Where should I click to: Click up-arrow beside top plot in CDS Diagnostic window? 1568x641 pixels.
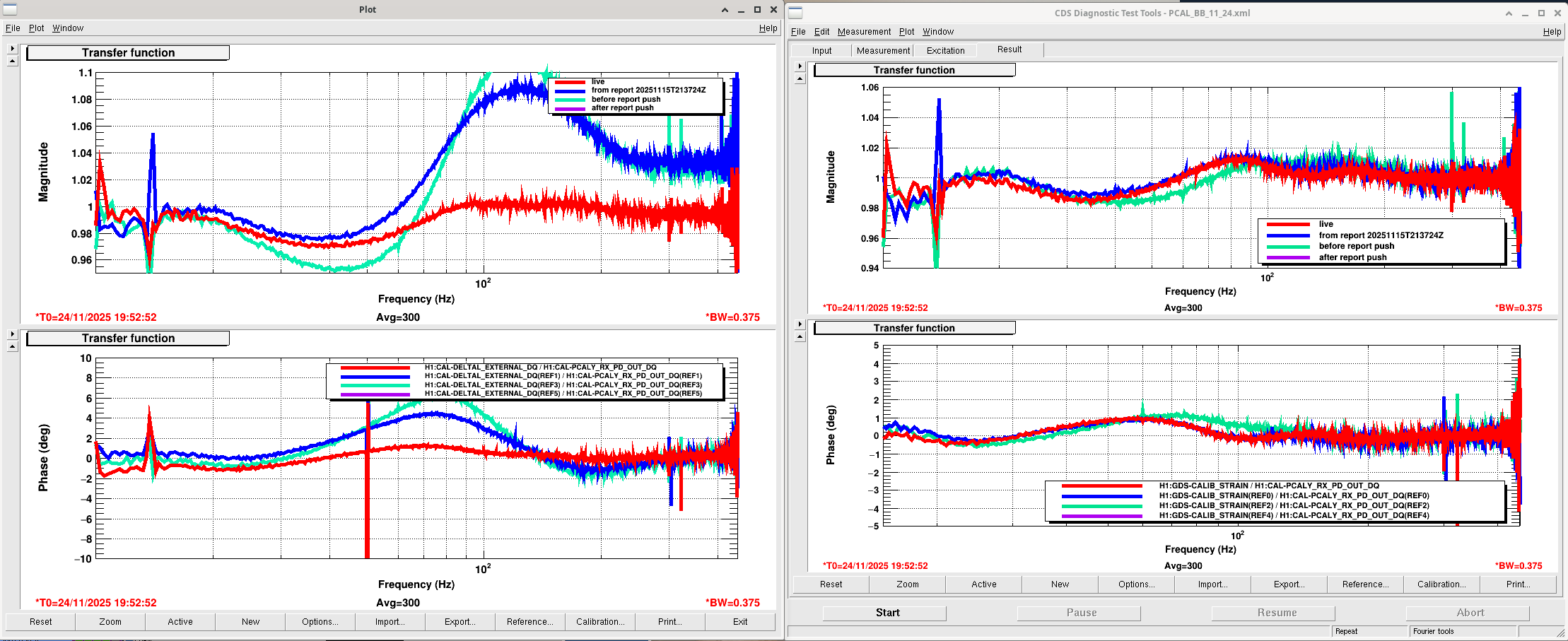800,78
